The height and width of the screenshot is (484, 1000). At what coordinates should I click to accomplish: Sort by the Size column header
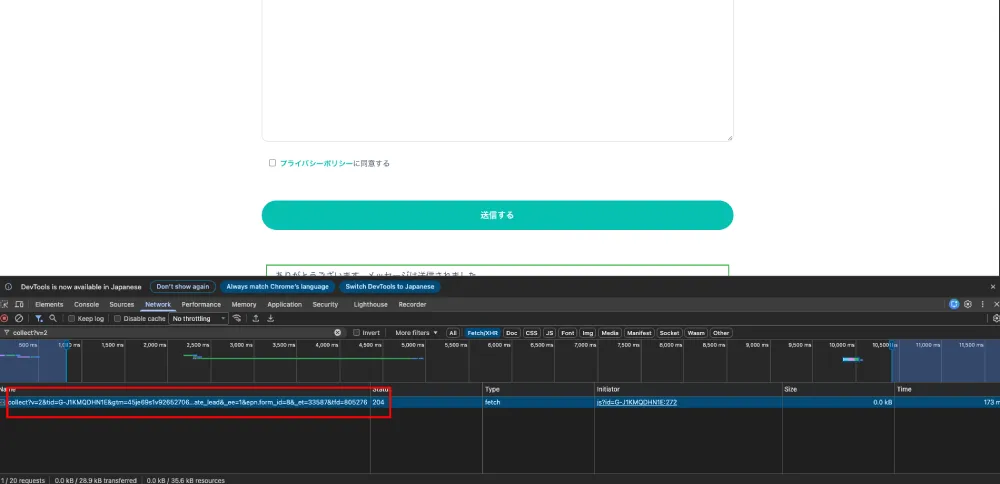click(839, 389)
